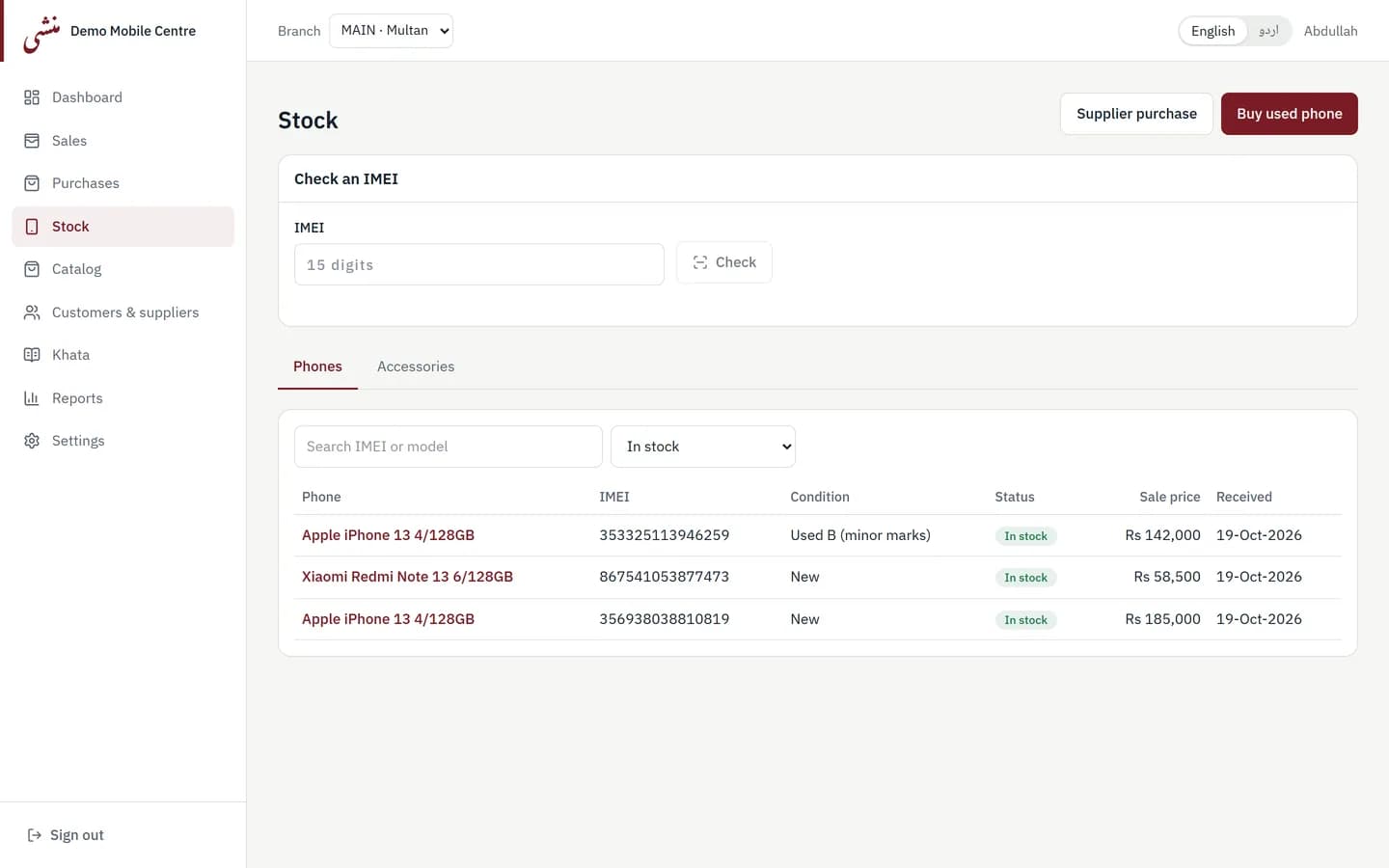Open Customers & suppliers from the sidebar
Image resolution: width=1389 pixels, height=868 pixels.
123,312
